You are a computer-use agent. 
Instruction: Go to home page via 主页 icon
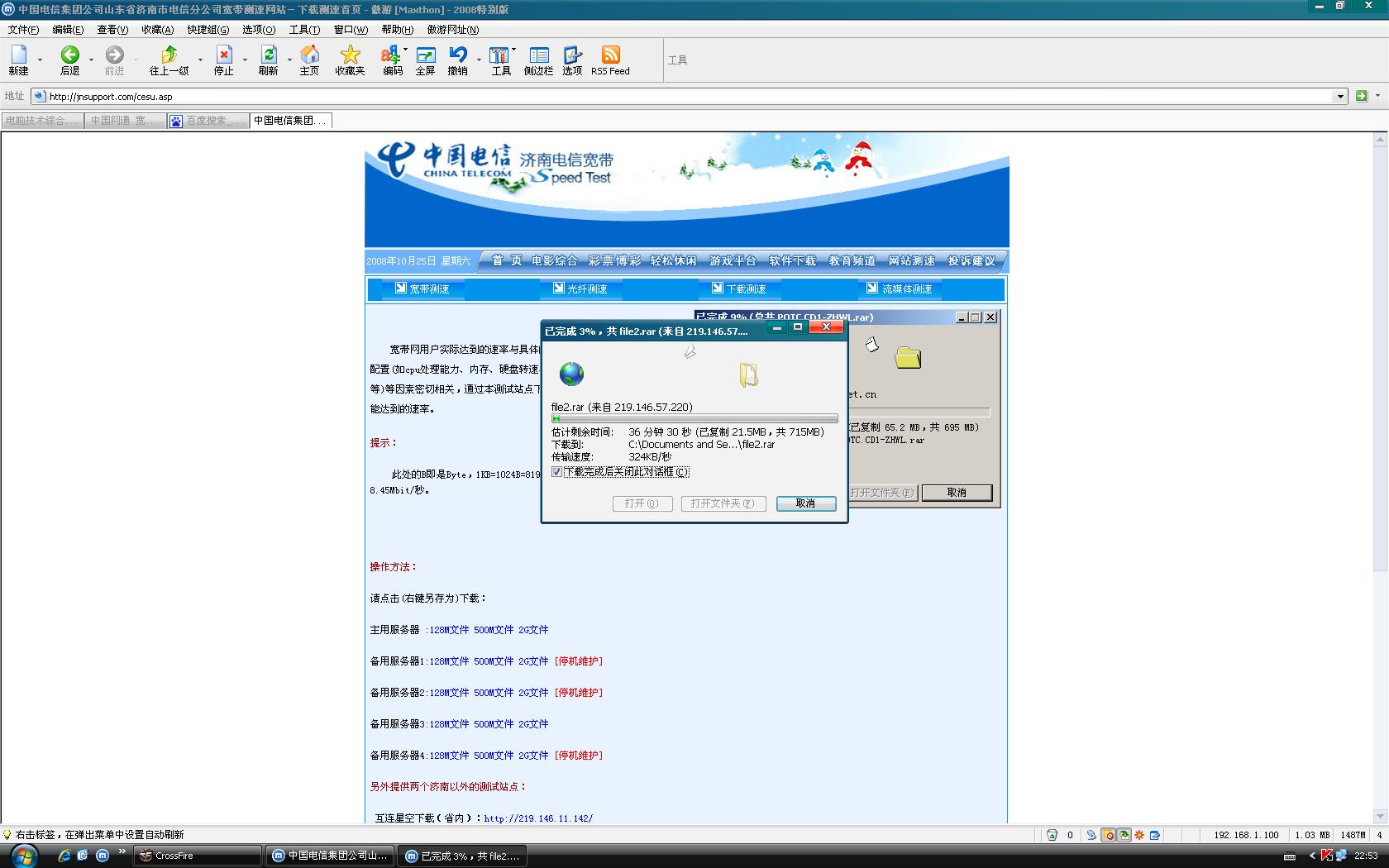coord(309,60)
